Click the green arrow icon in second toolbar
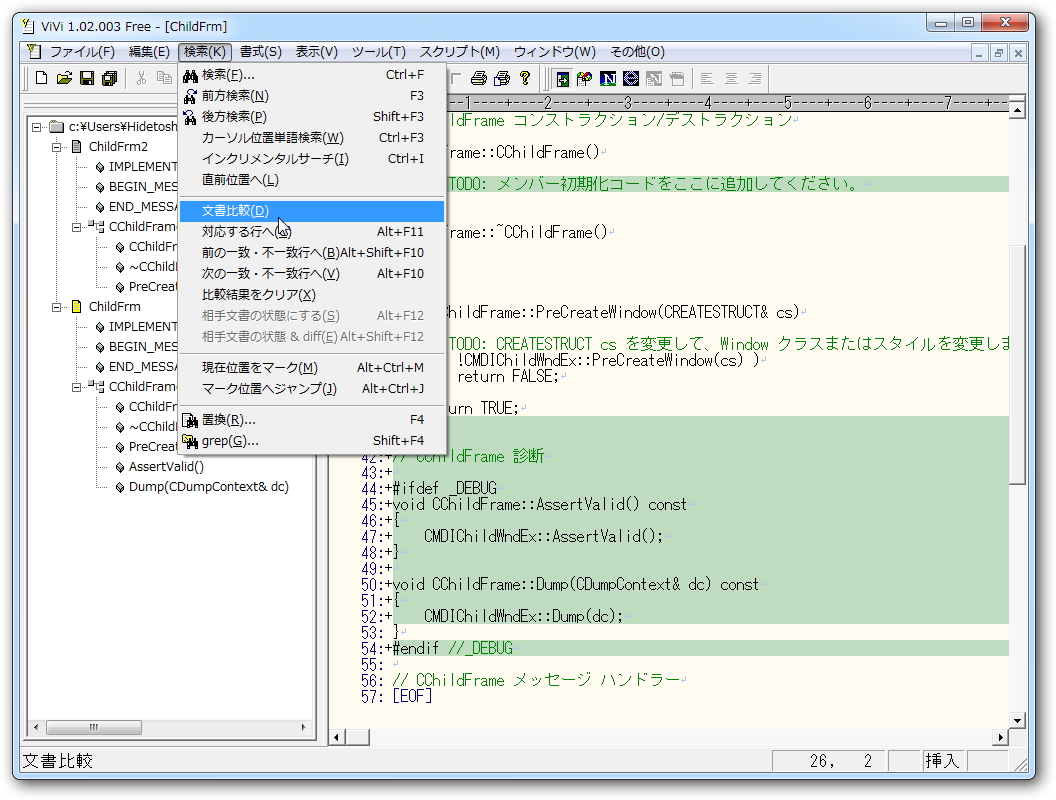The image size is (1056, 800). 562,79
